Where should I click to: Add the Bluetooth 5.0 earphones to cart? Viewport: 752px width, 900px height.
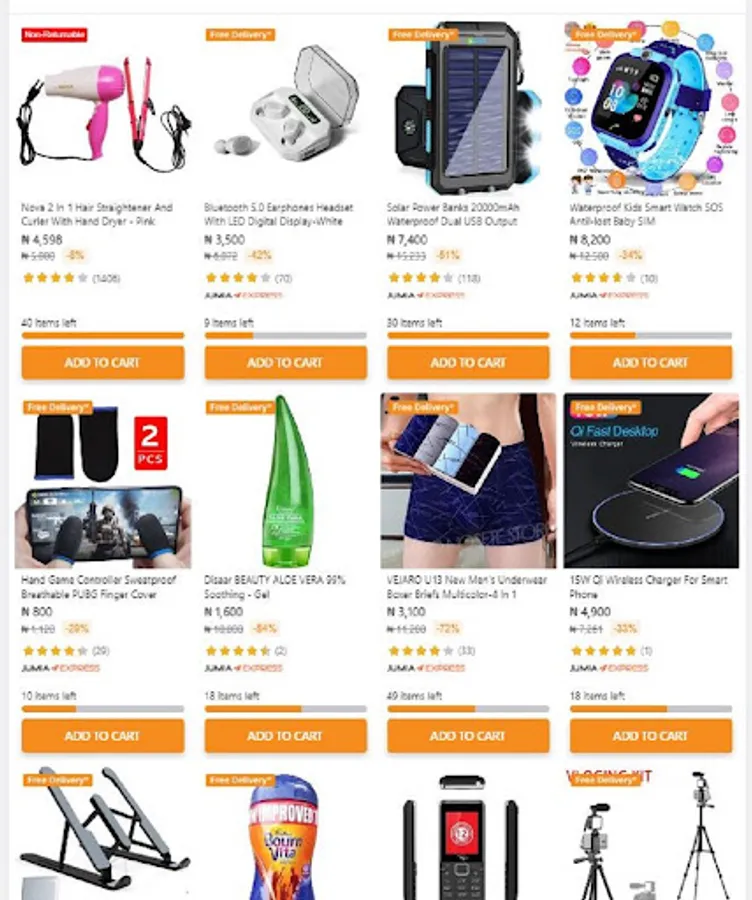[x=285, y=362]
